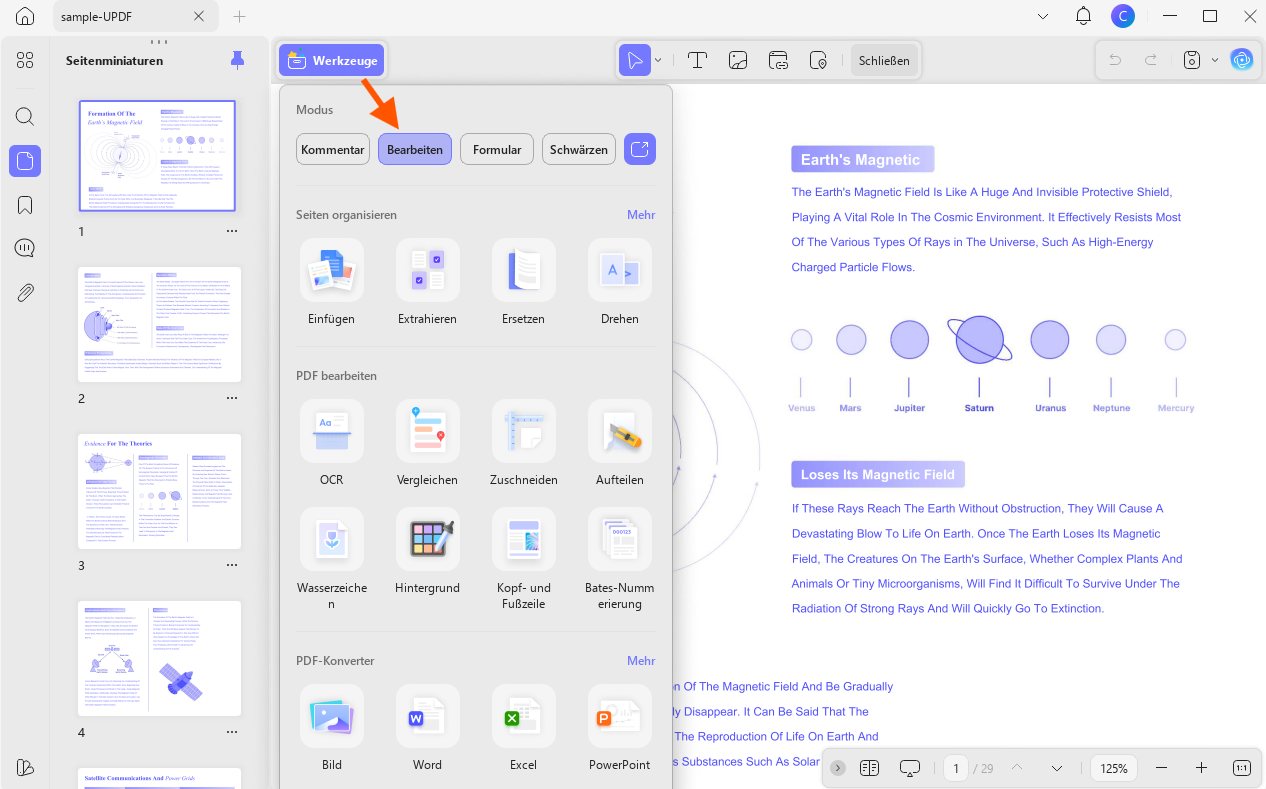Open options menu for page 4 thumbnail
This screenshot has height=789, width=1266.
coord(232,732)
